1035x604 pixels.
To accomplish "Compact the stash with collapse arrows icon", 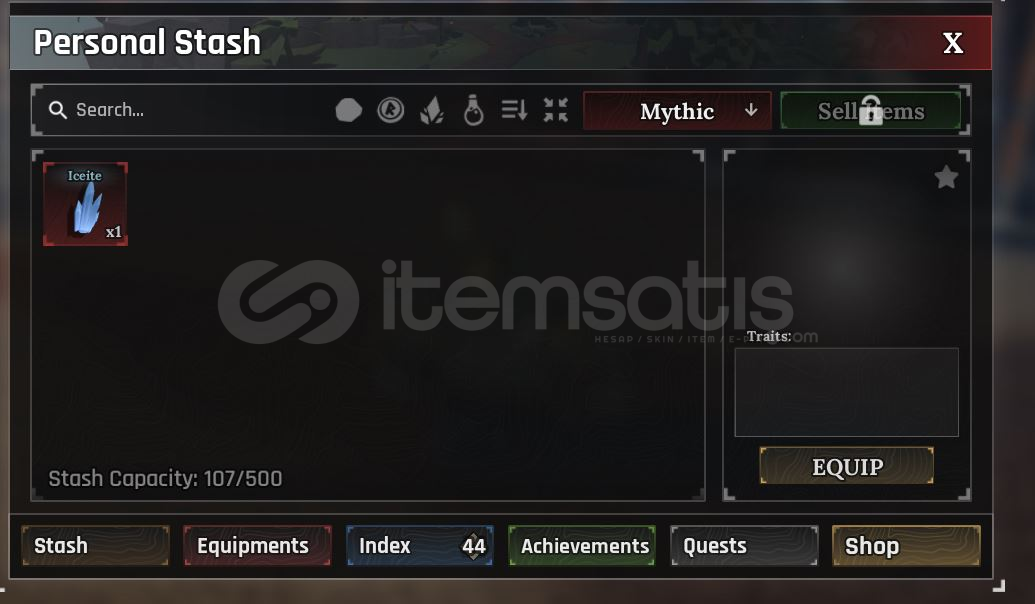I will [556, 110].
